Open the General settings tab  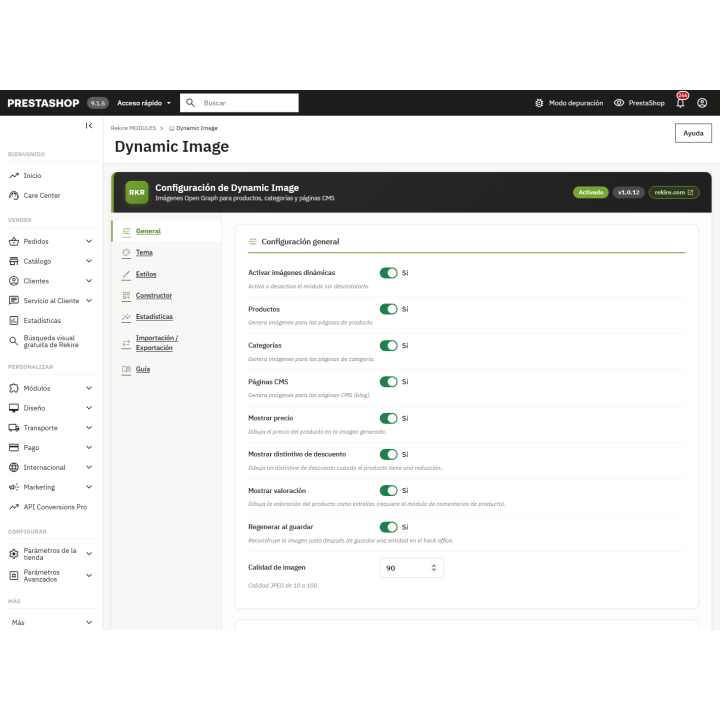[x=167, y=231]
